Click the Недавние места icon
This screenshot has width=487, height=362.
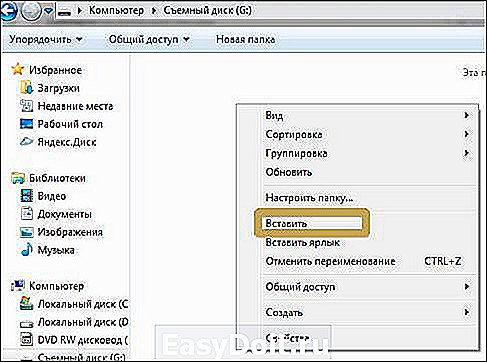(27, 106)
